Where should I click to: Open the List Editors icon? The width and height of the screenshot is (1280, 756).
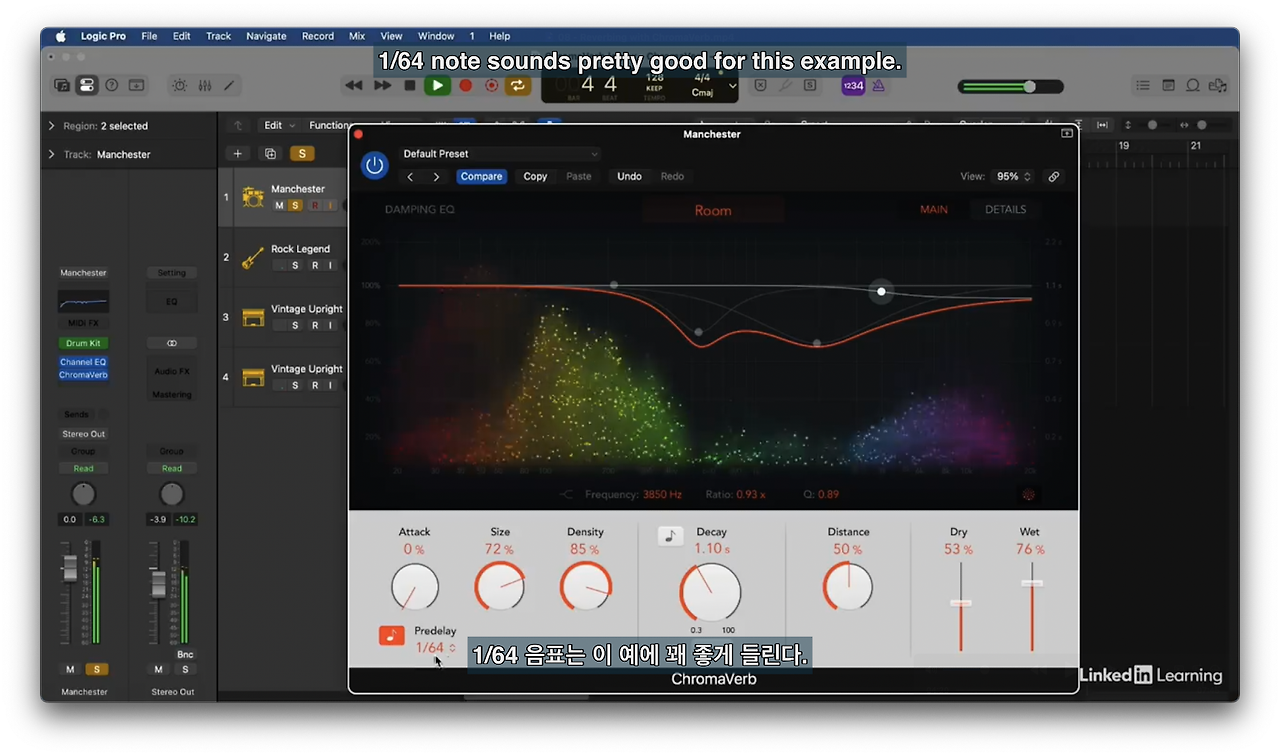pos(1143,86)
